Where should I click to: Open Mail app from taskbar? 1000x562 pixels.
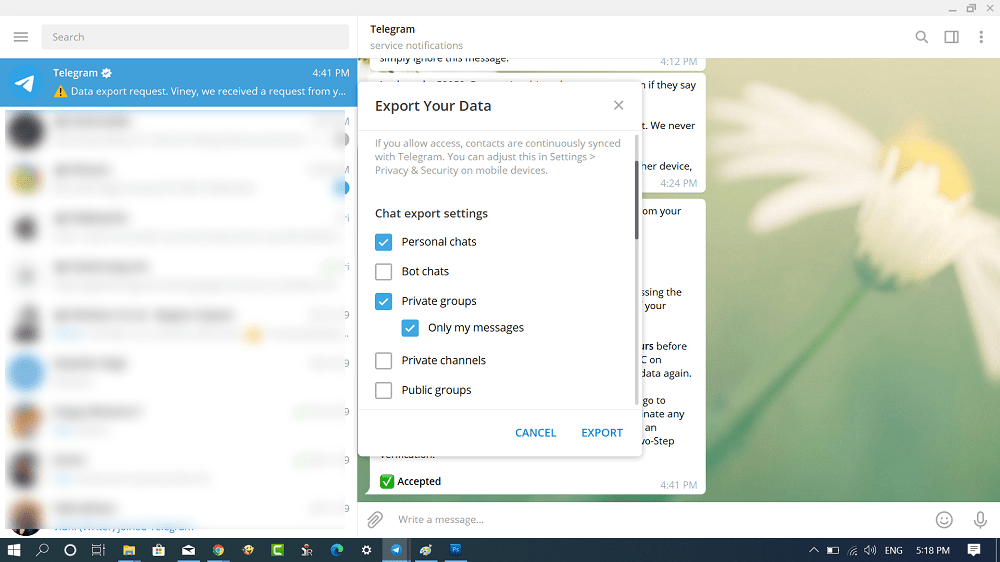click(x=189, y=550)
